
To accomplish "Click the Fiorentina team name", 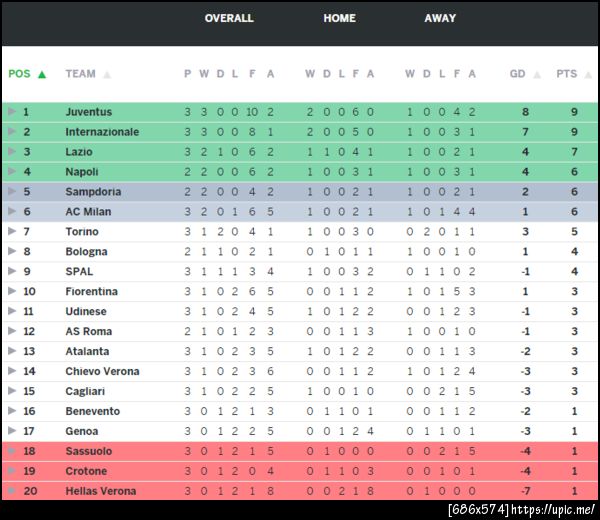I will (x=91, y=292).
